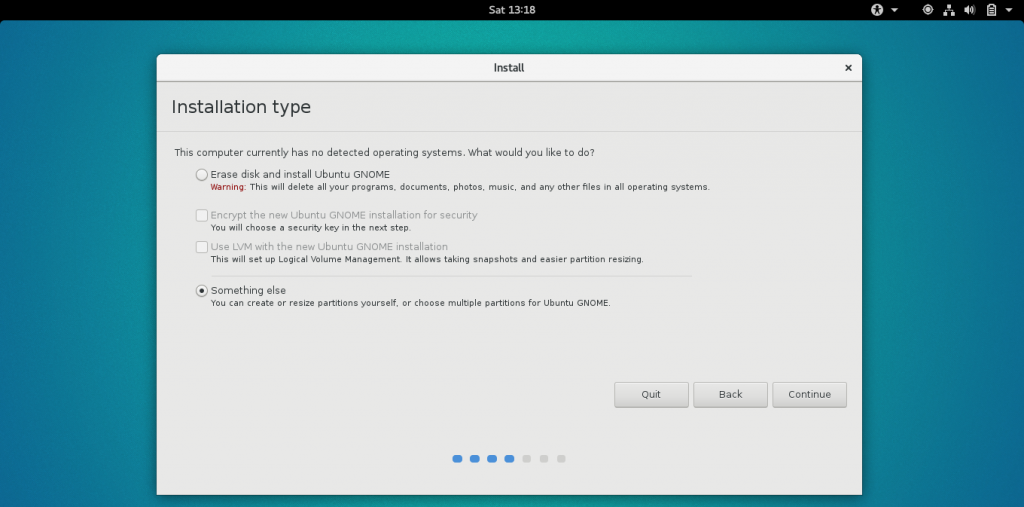Open the accessibility menu icon in top bar
This screenshot has width=1024, height=507.
coord(877,10)
